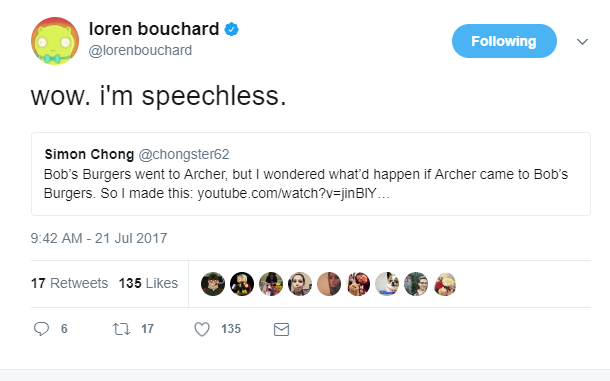Click the blue verified badge
The height and width of the screenshot is (381, 610).
232,29
